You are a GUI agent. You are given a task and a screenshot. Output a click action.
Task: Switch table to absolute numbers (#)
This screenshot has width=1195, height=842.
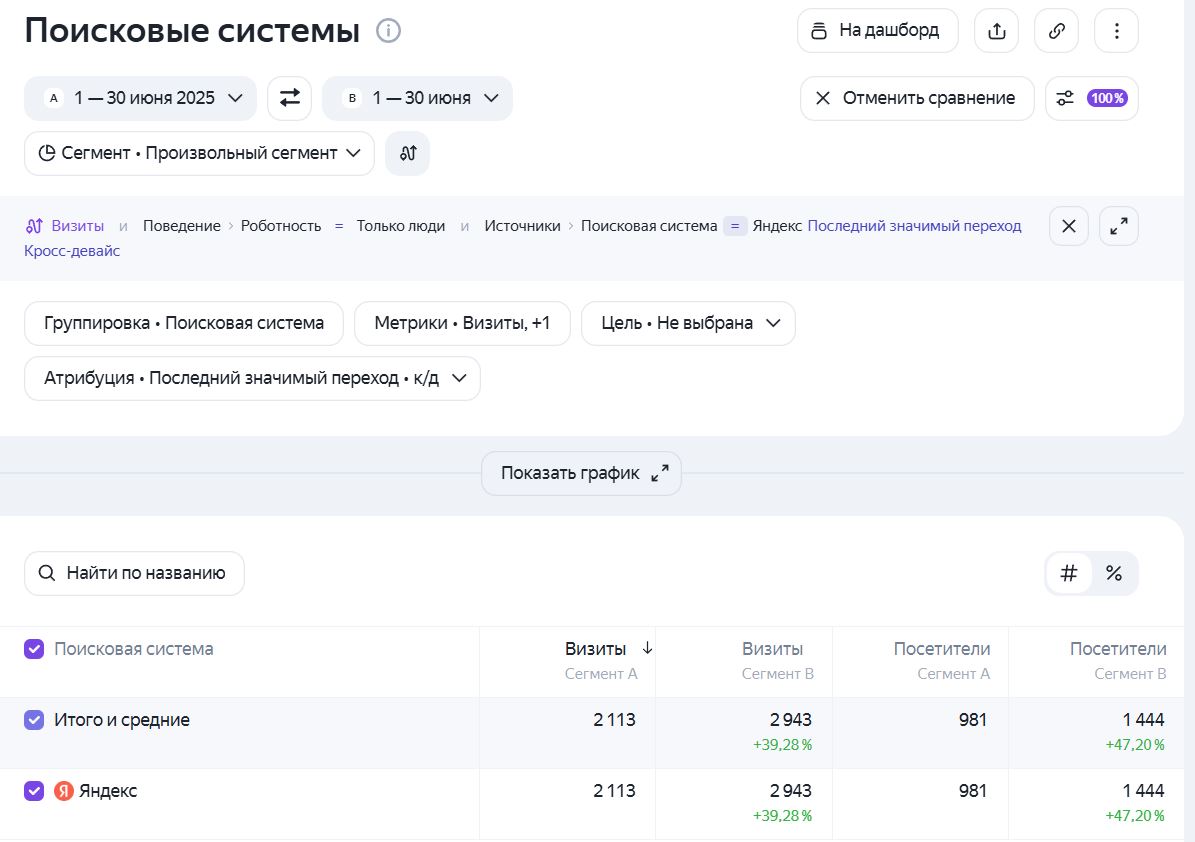point(1068,573)
